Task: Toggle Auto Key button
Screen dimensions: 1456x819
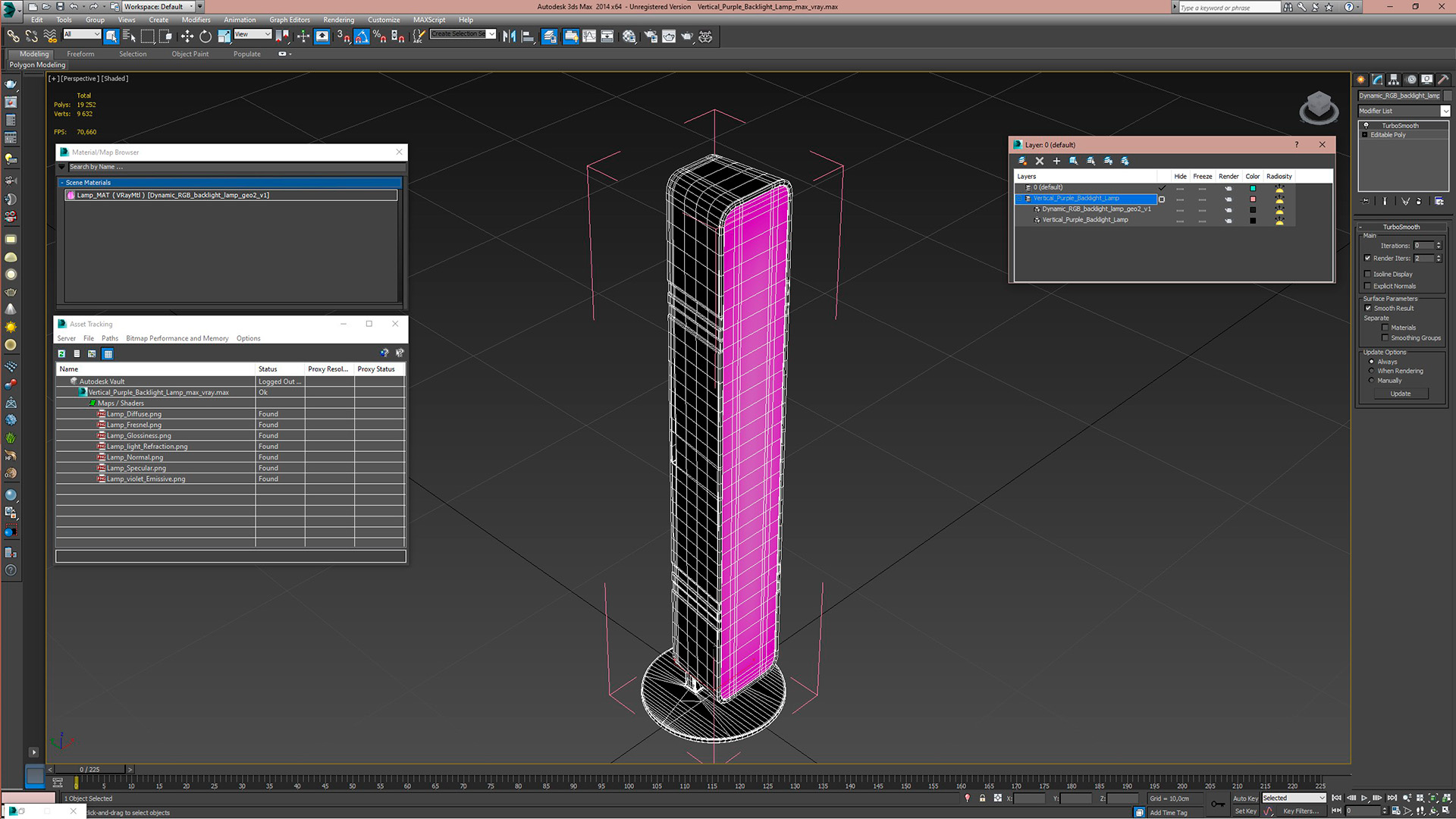Action: 1245,799
